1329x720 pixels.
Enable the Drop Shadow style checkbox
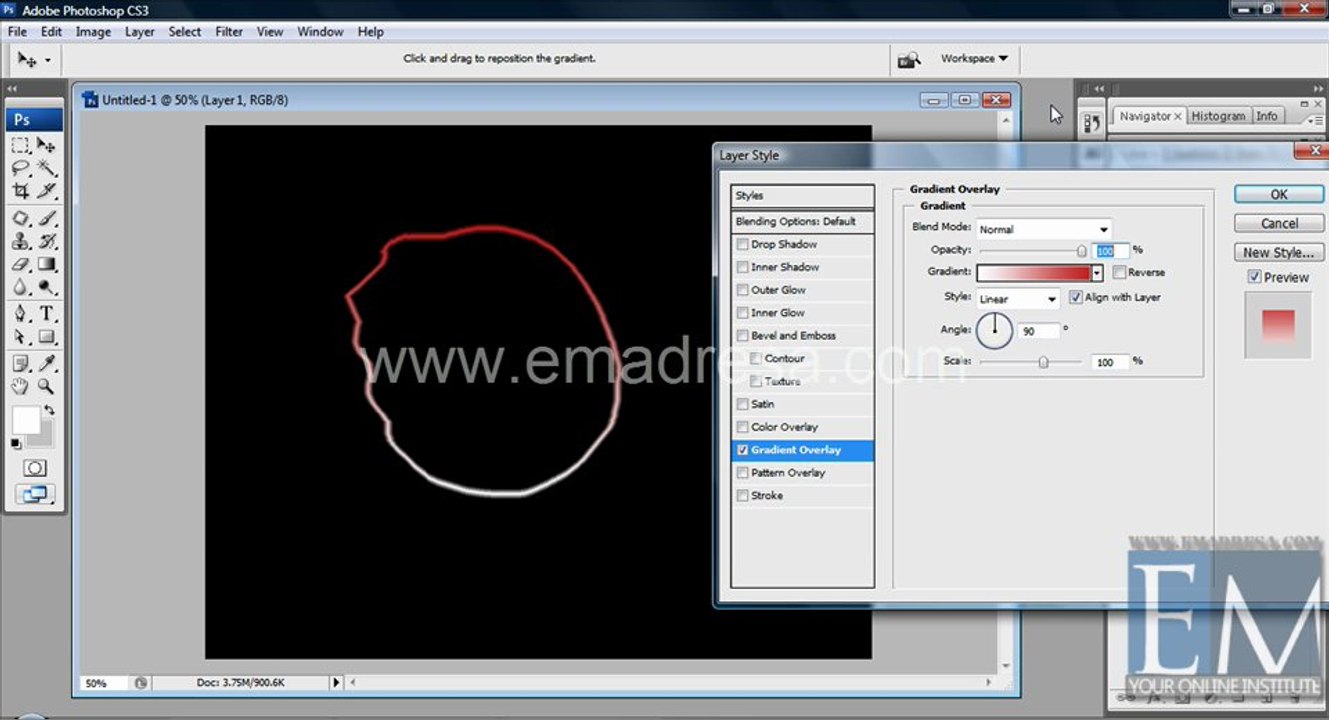742,244
